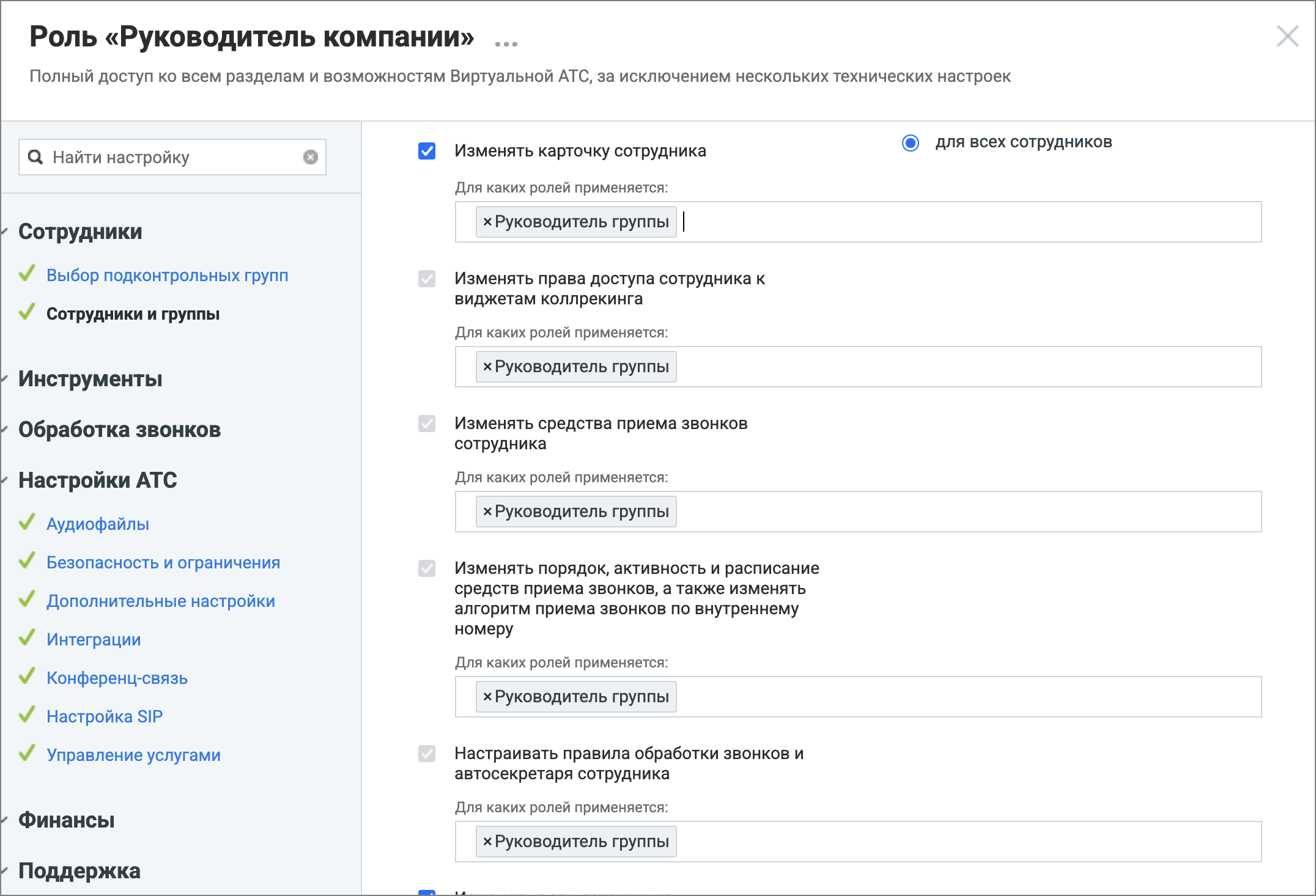1316x896 pixels.
Task: Toggle the Изменять карточку сотрудника checkbox
Action: (427, 151)
